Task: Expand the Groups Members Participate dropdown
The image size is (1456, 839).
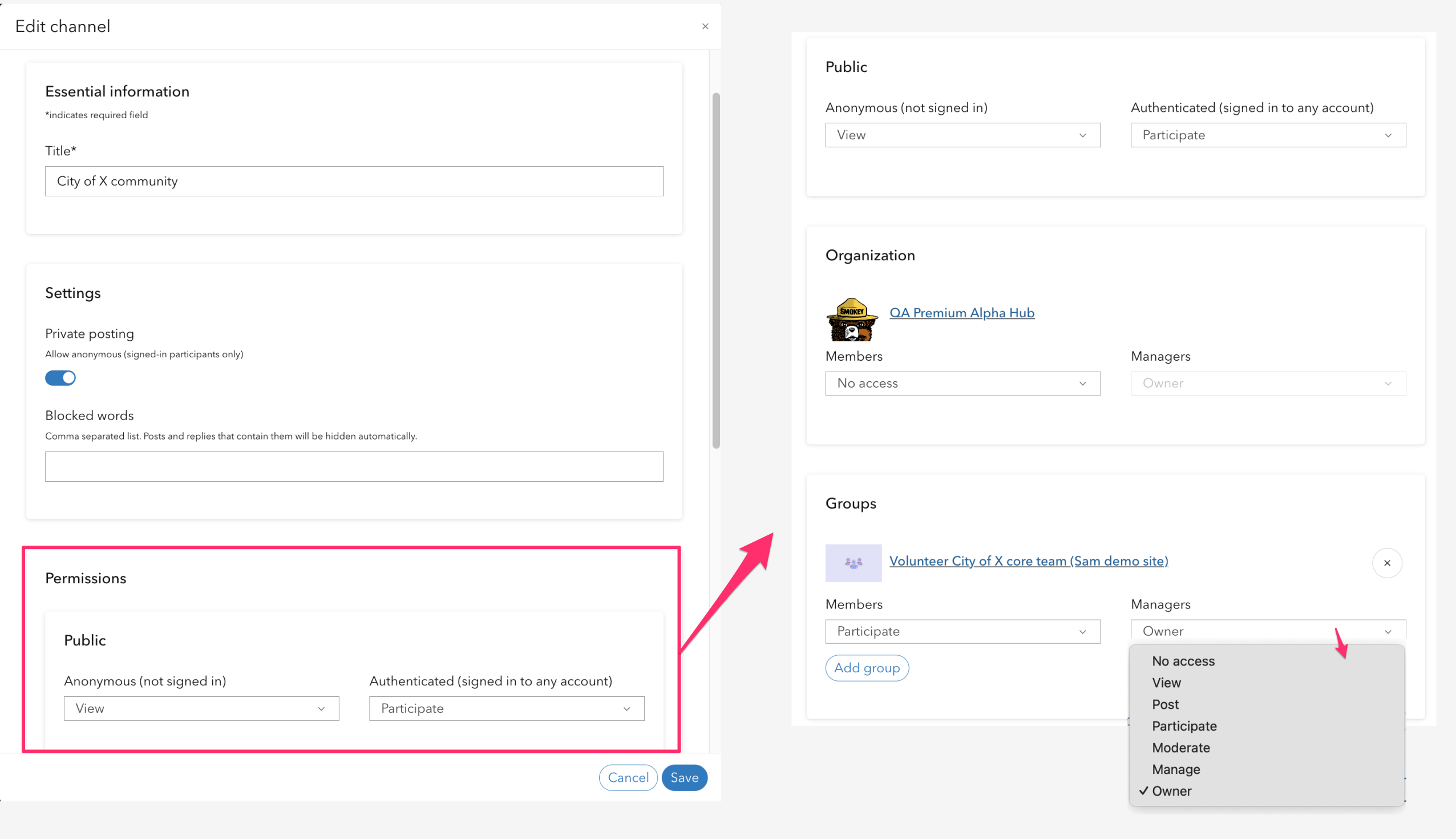Action: click(x=962, y=631)
